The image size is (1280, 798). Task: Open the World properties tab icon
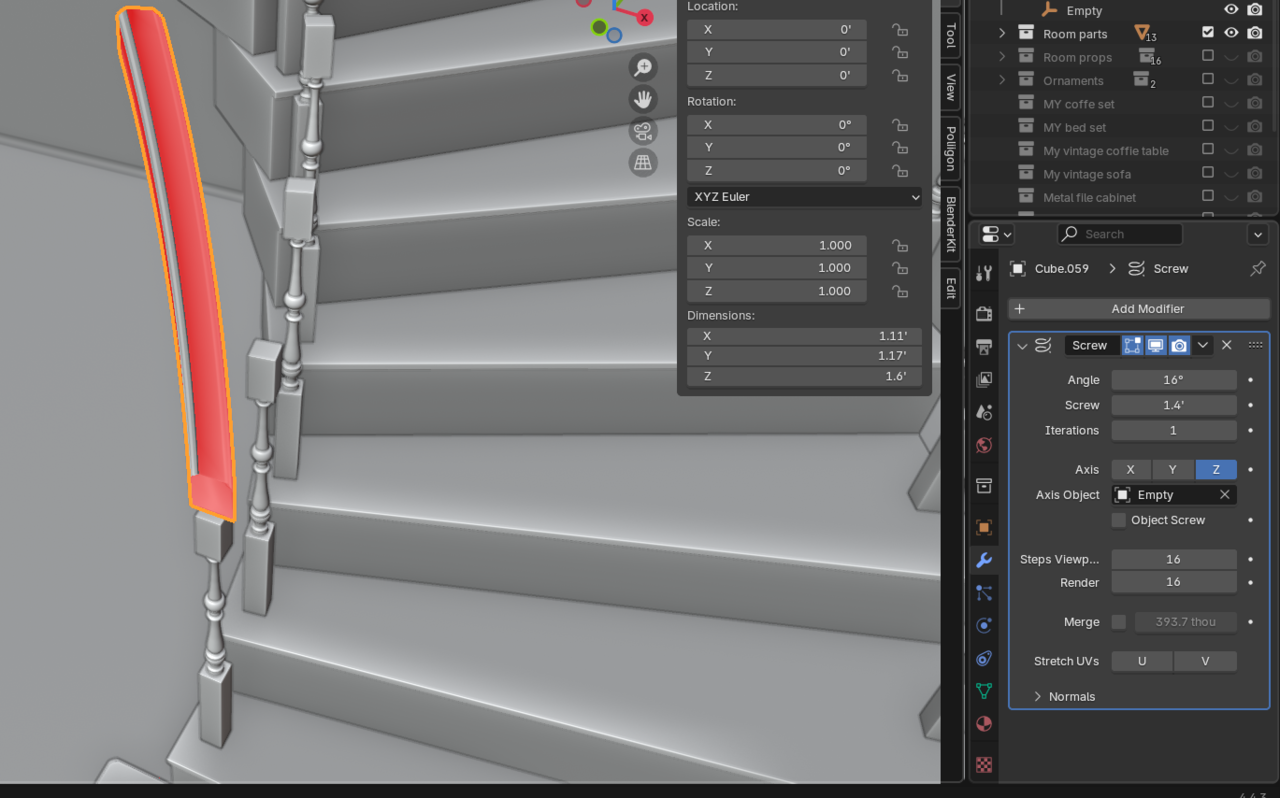[x=984, y=445]
